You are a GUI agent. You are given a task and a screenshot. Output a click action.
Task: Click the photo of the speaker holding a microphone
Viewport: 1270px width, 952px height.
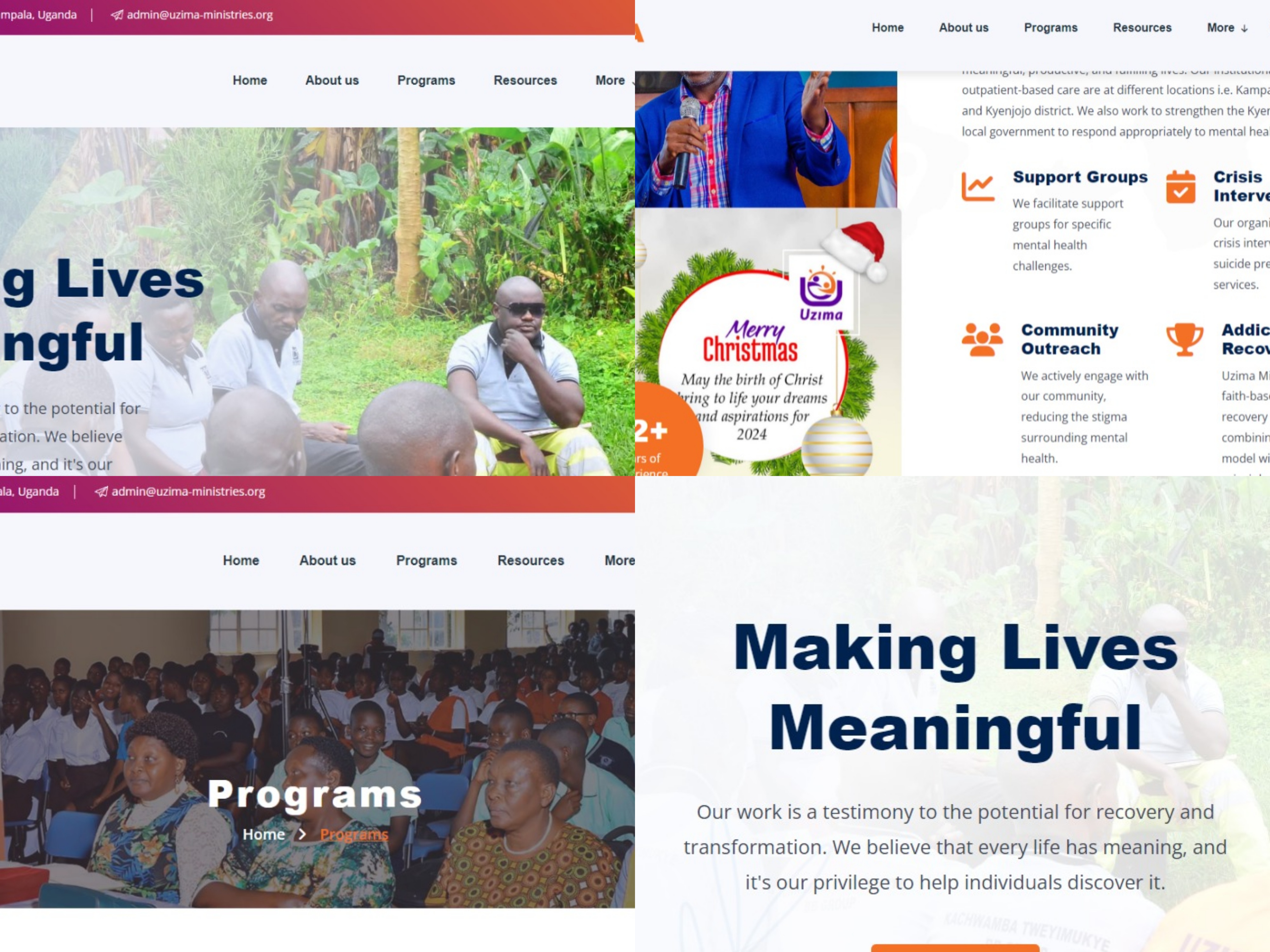[x=766, y=139]
